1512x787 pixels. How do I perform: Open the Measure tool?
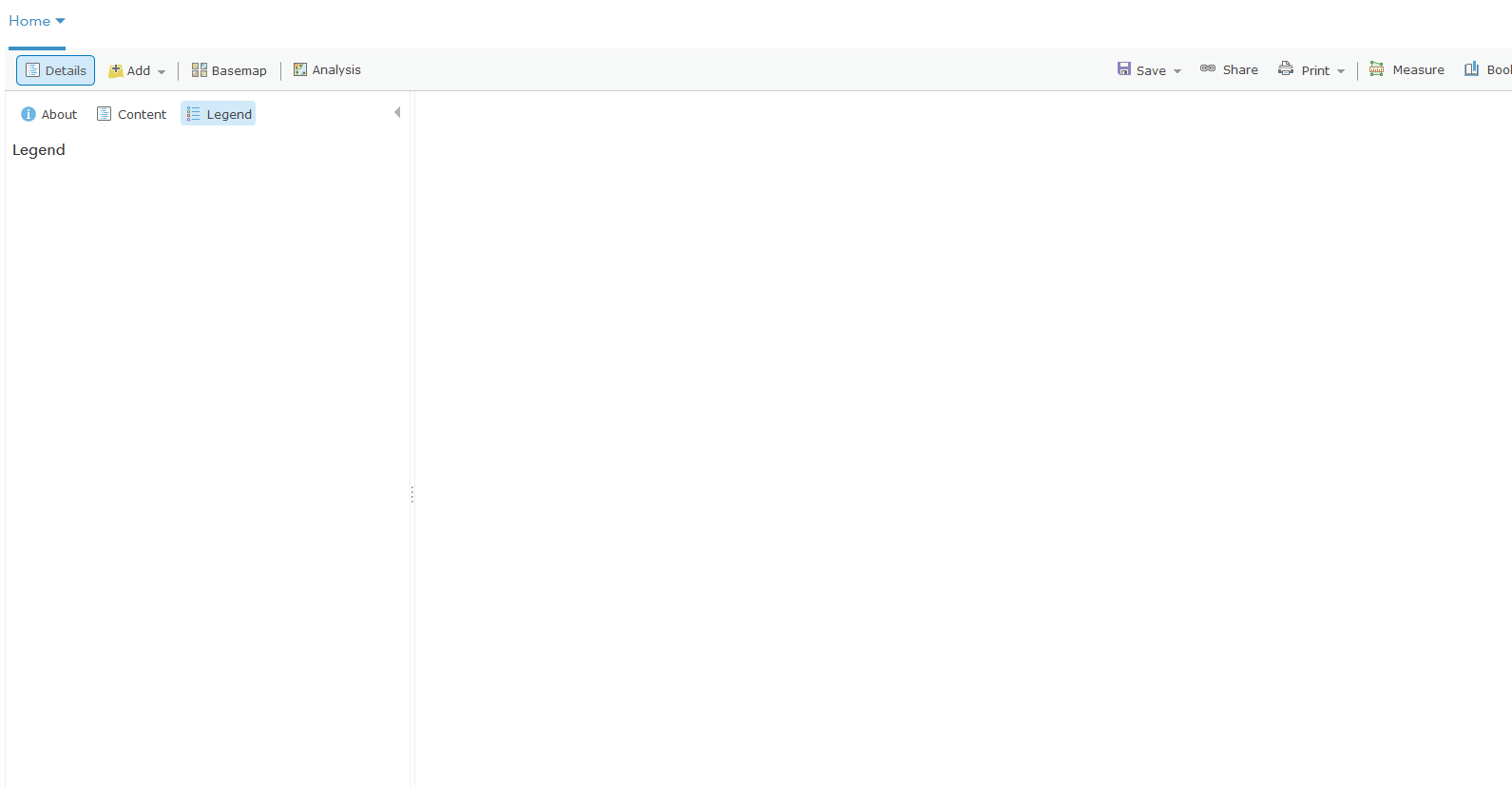(1407, 69)
